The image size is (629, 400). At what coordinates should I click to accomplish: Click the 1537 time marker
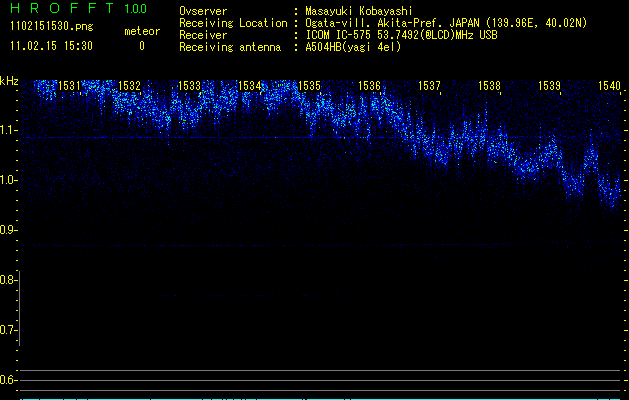coord(429,87)
